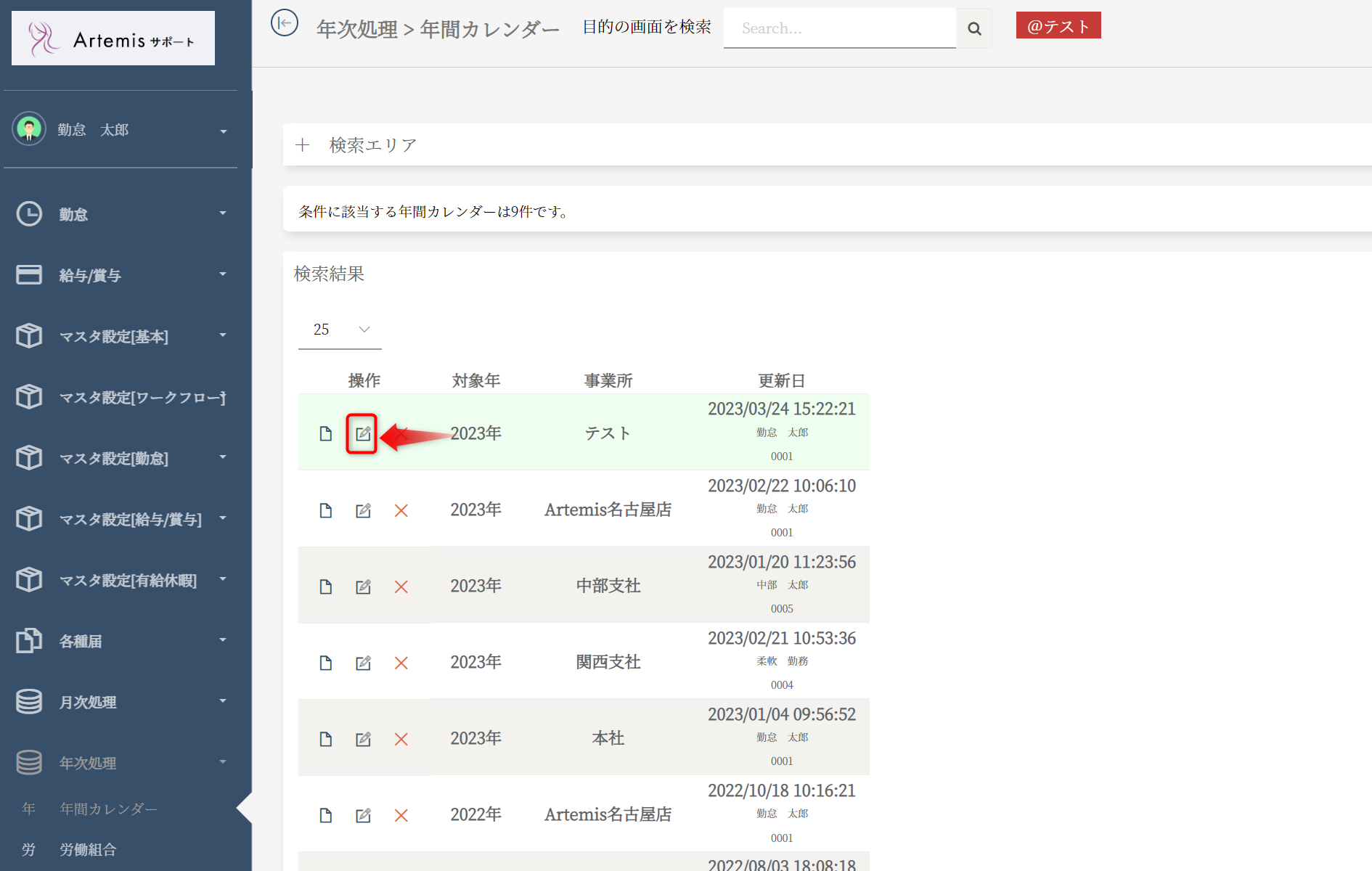Open the 25 rows-per-page dropdown
The image size is (1372, 871).
[340, 330]
